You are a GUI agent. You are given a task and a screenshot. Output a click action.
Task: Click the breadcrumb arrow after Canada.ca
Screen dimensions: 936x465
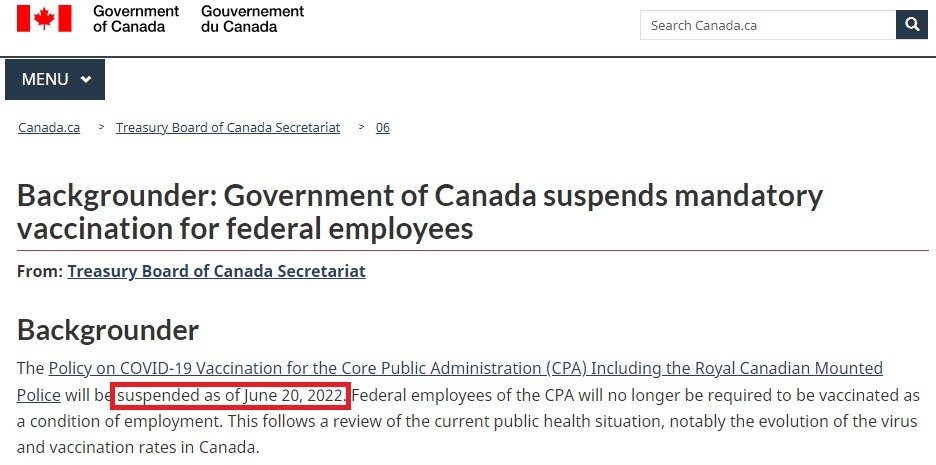pyautogui.click(x=102, y=127)
